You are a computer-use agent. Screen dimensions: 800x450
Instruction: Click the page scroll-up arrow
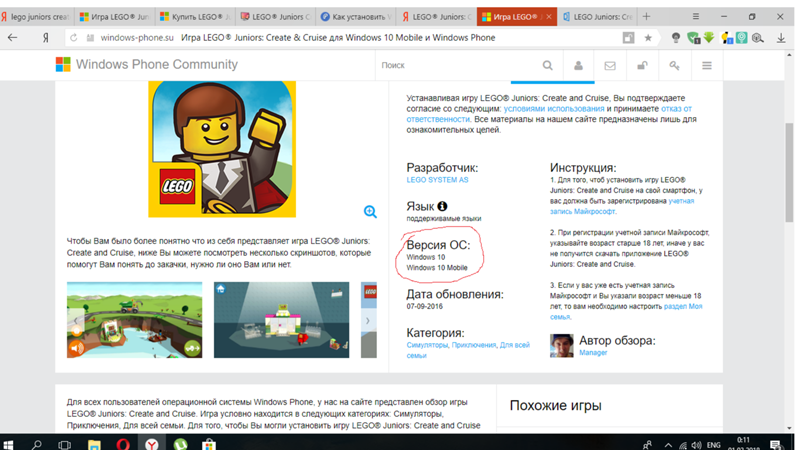click(789, 55)
